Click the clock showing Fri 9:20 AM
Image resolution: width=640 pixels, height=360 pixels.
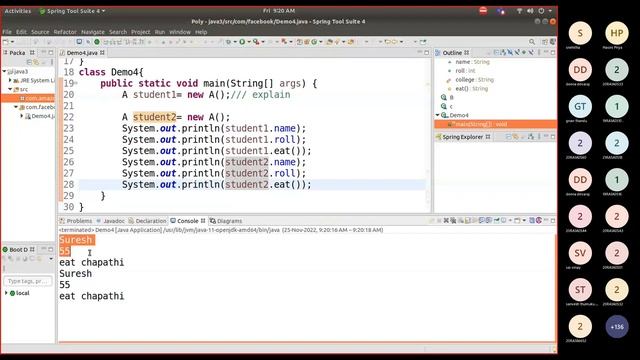click(x=279, y=11)
